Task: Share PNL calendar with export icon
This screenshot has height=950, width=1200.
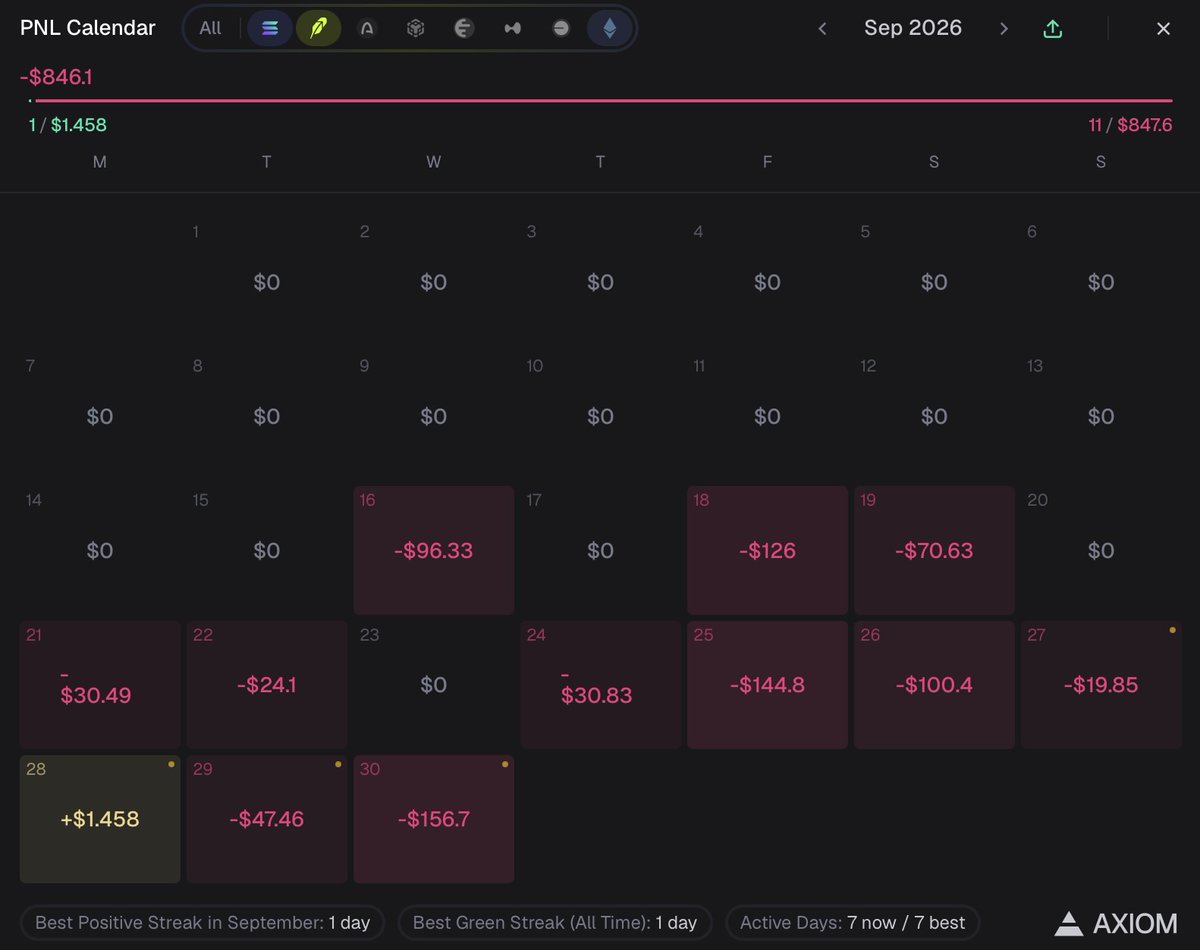Action: (1052, 29)
